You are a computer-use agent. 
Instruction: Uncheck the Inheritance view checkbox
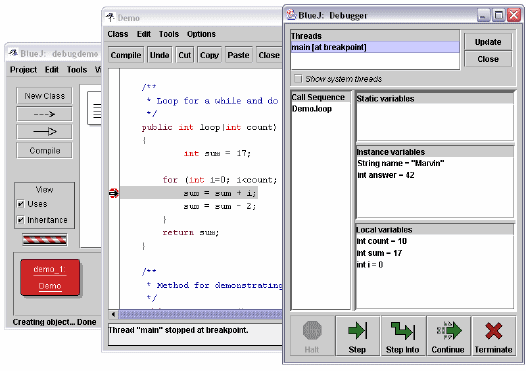point(20,220)
